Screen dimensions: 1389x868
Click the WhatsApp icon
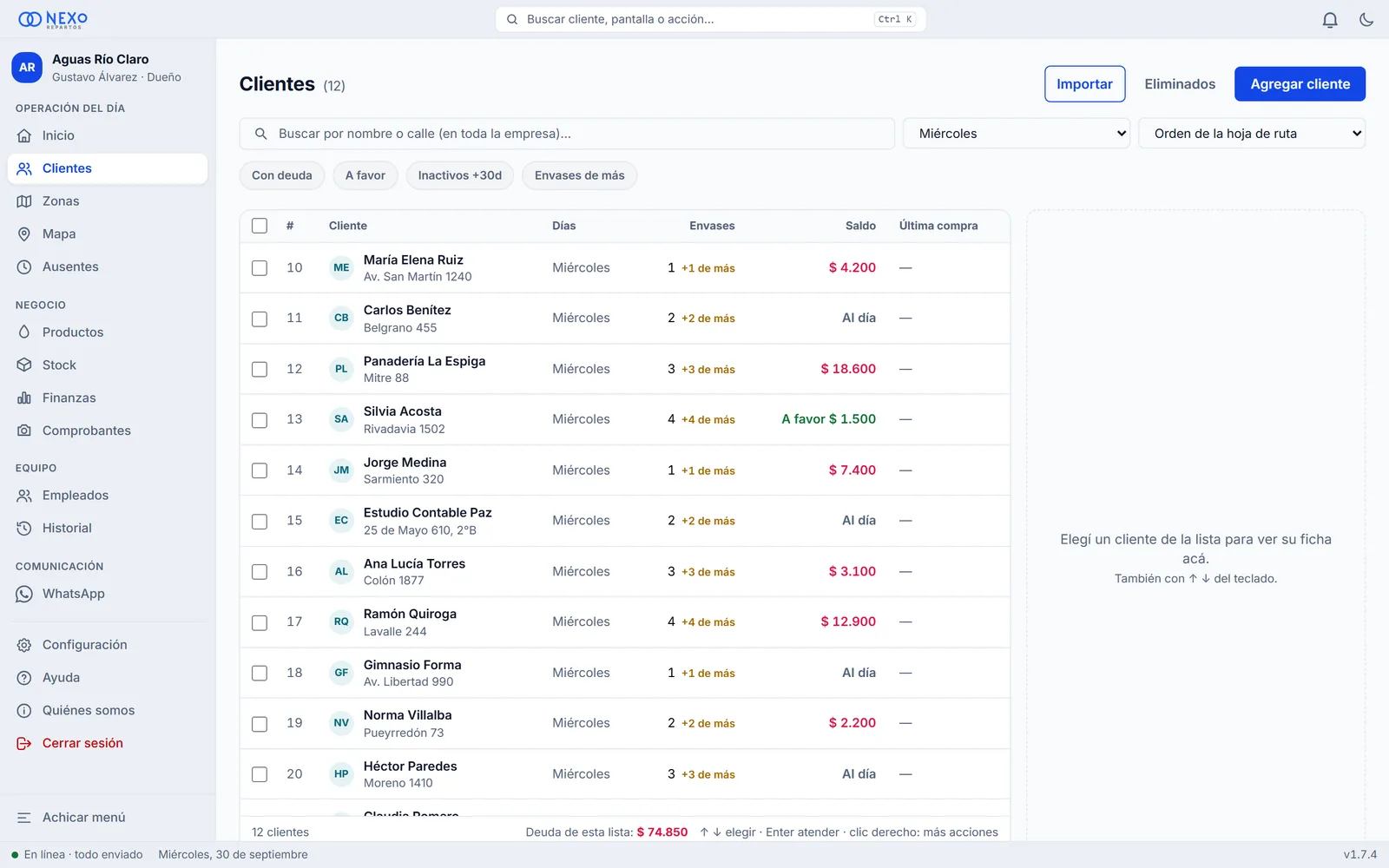click(x=24, y=595)
